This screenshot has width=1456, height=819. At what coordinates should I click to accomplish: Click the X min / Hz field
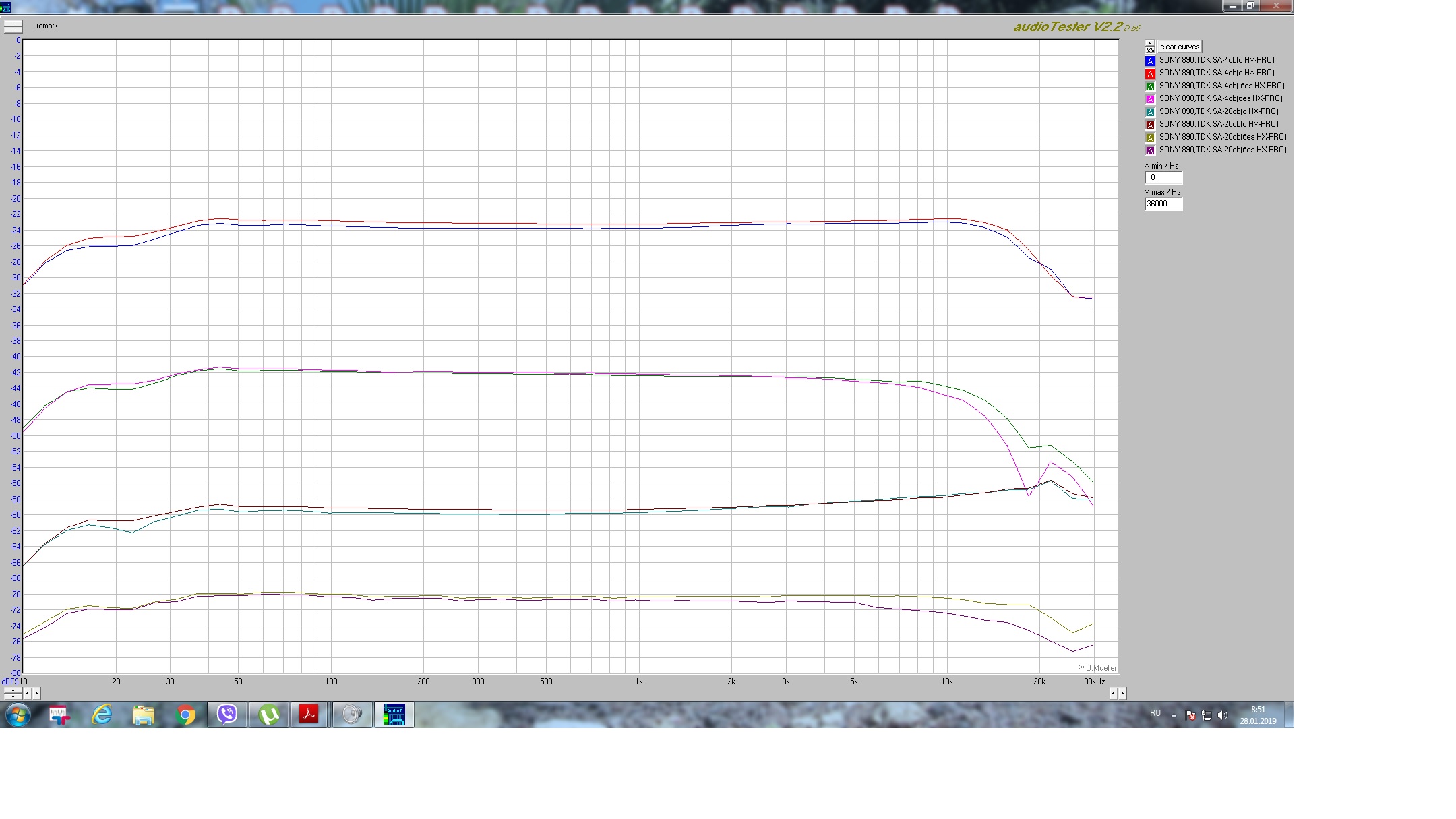(1163, 177)
